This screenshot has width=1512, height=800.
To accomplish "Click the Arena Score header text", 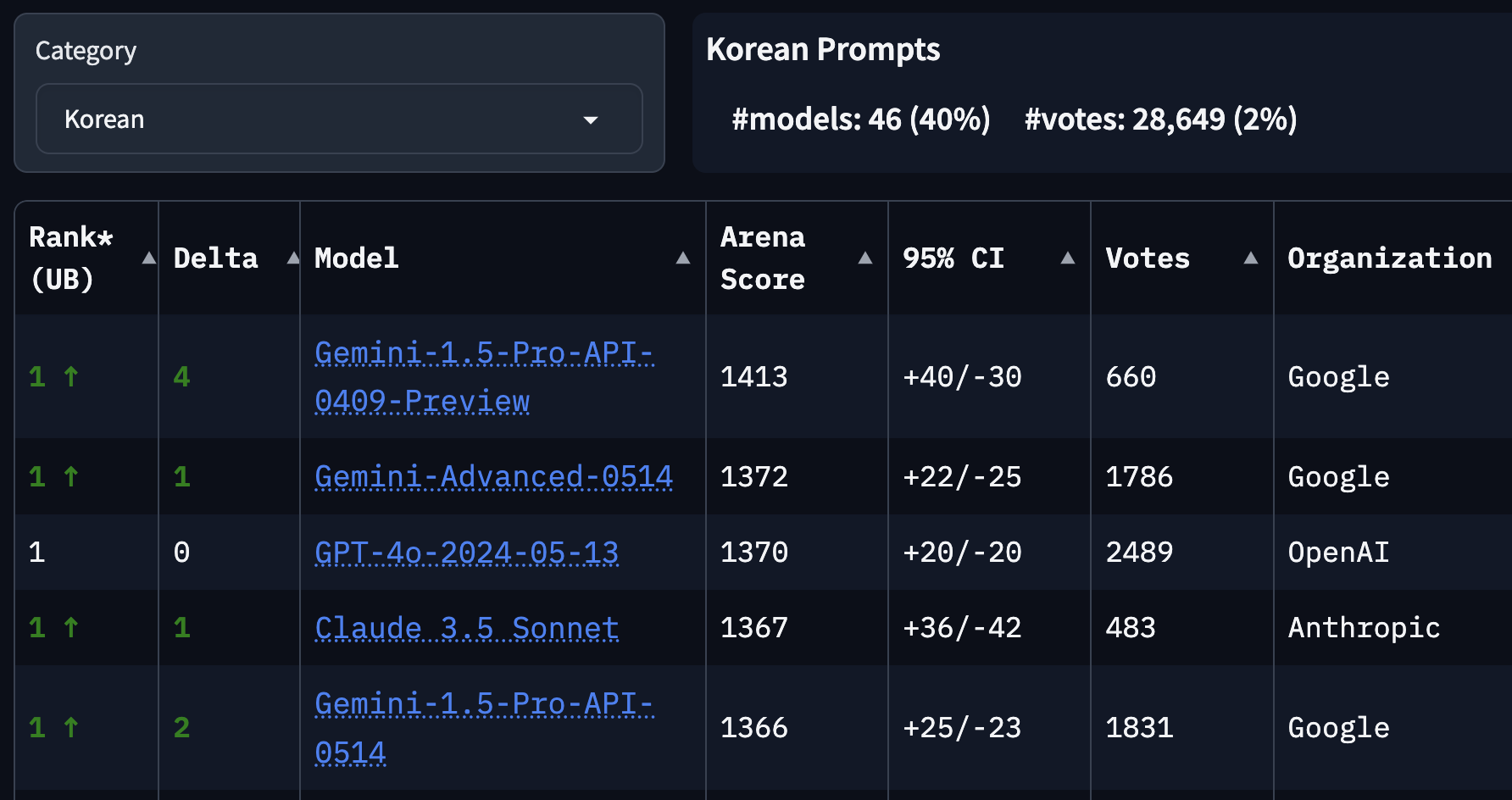I will (763, 258).
